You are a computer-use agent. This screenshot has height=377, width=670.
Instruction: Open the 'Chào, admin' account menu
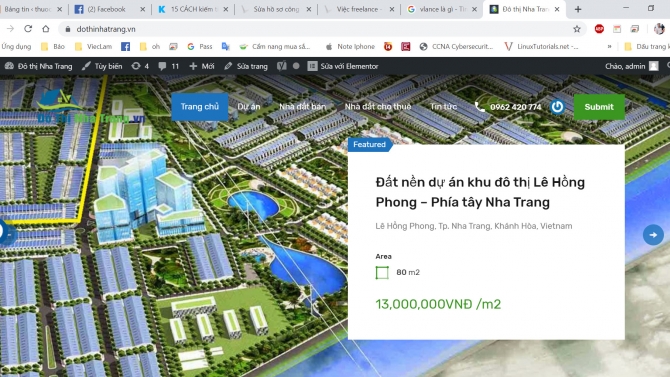(x=632, y=66)
